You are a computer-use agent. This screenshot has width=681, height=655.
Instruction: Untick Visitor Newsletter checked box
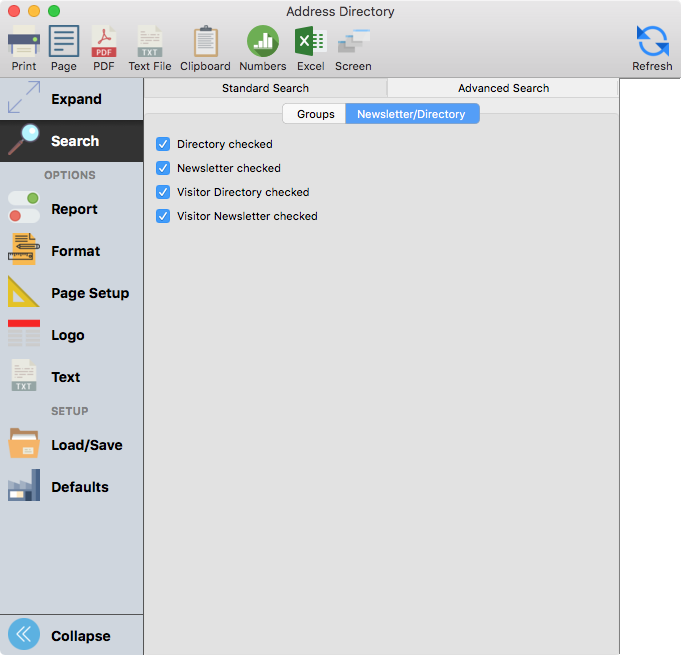click(x=163, y=216)
